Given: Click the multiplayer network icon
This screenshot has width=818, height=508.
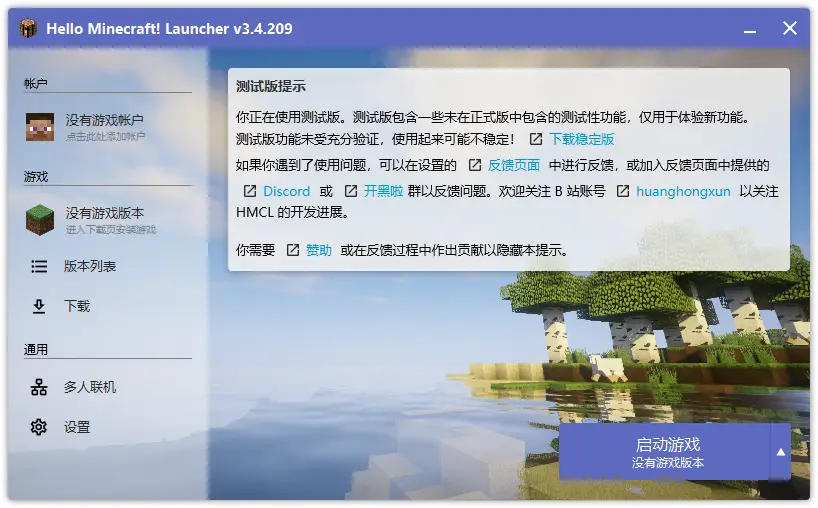Looking at the screenshot, I should coord(39,387).
